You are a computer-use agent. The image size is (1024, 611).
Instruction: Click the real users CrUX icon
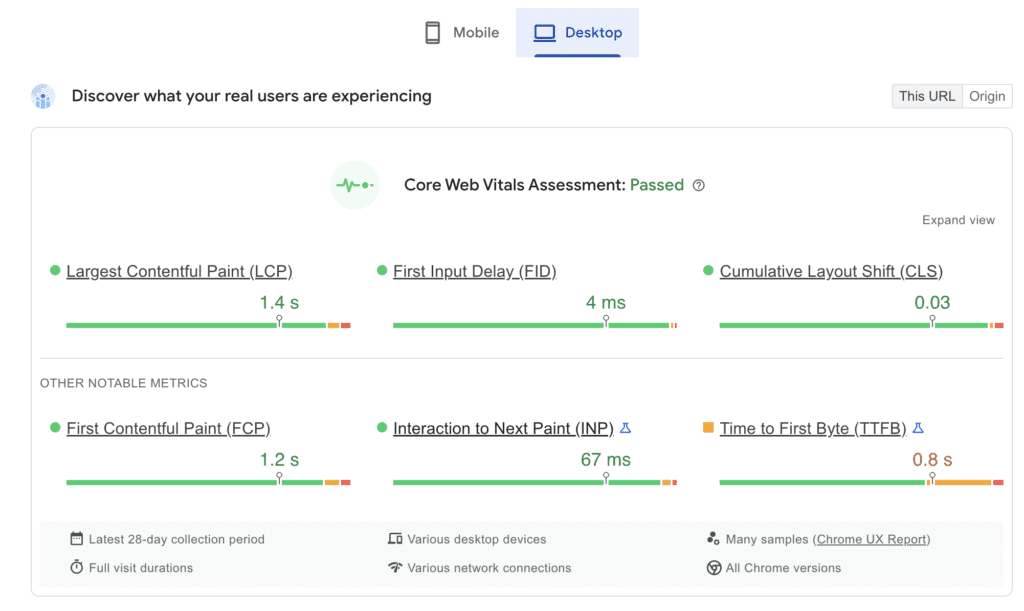pos(43,97)
